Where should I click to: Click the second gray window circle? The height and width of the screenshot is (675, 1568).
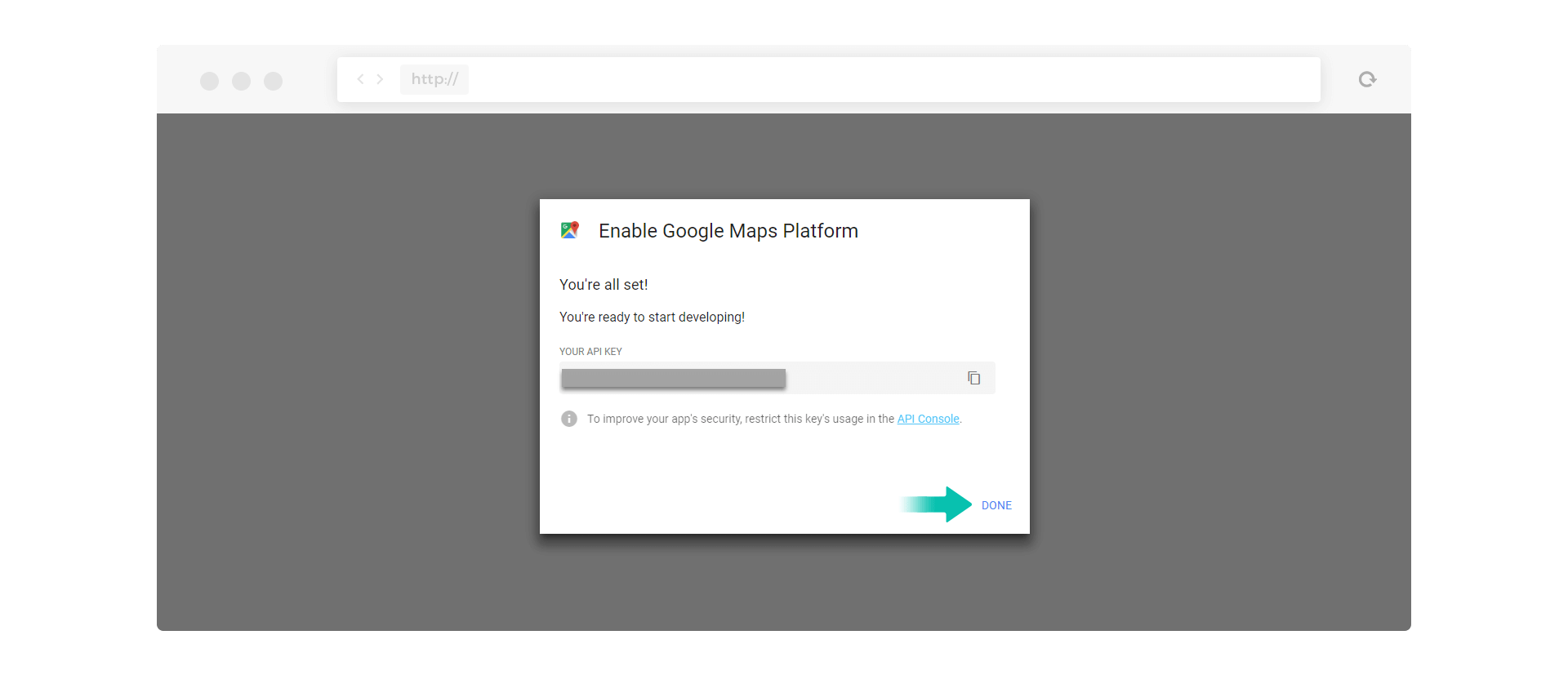(x=241, y=81)
